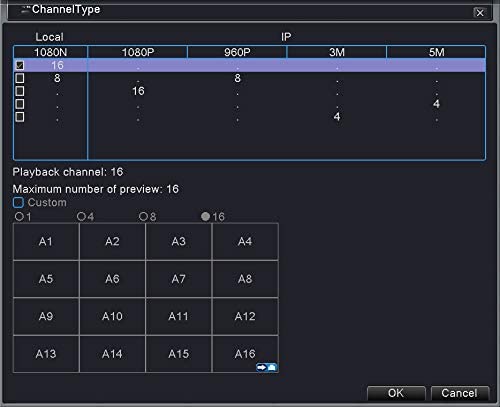
Task: Close the ChannelType dialog with the X
Action: [480, 13]
